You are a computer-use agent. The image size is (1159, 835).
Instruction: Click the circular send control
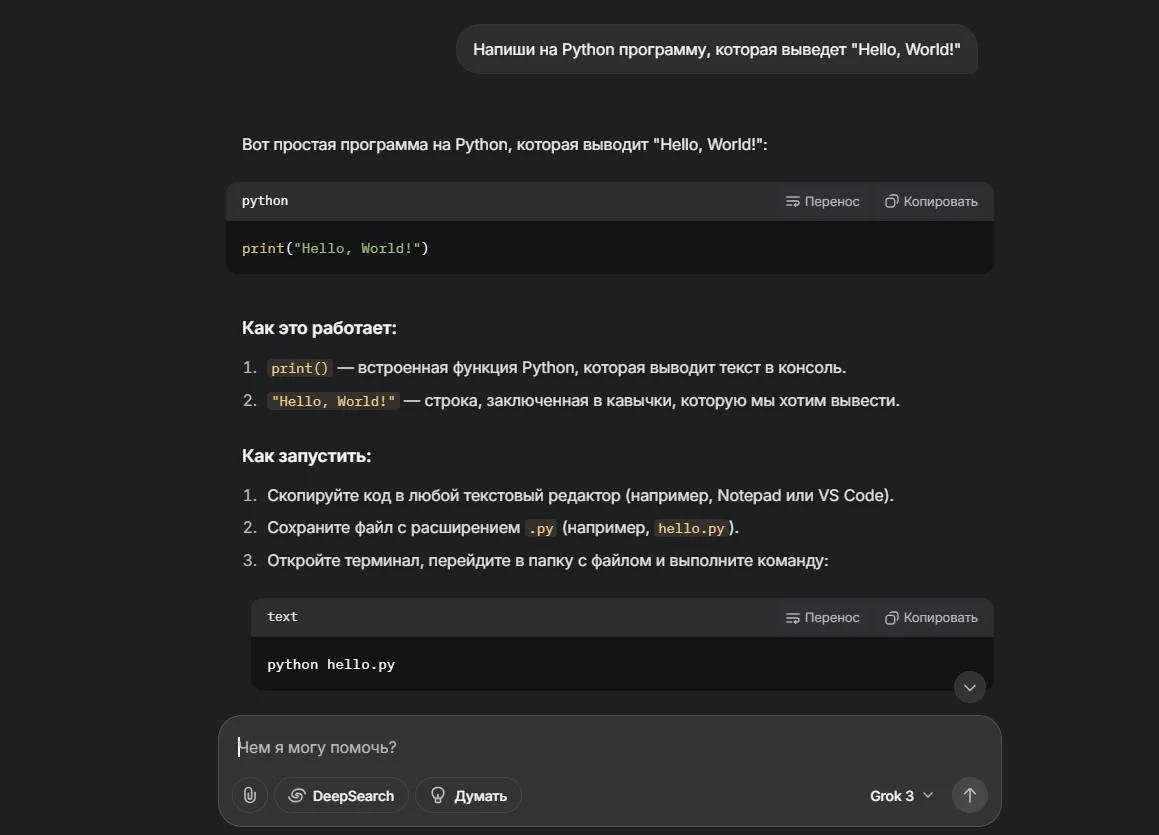coord(968,795)
